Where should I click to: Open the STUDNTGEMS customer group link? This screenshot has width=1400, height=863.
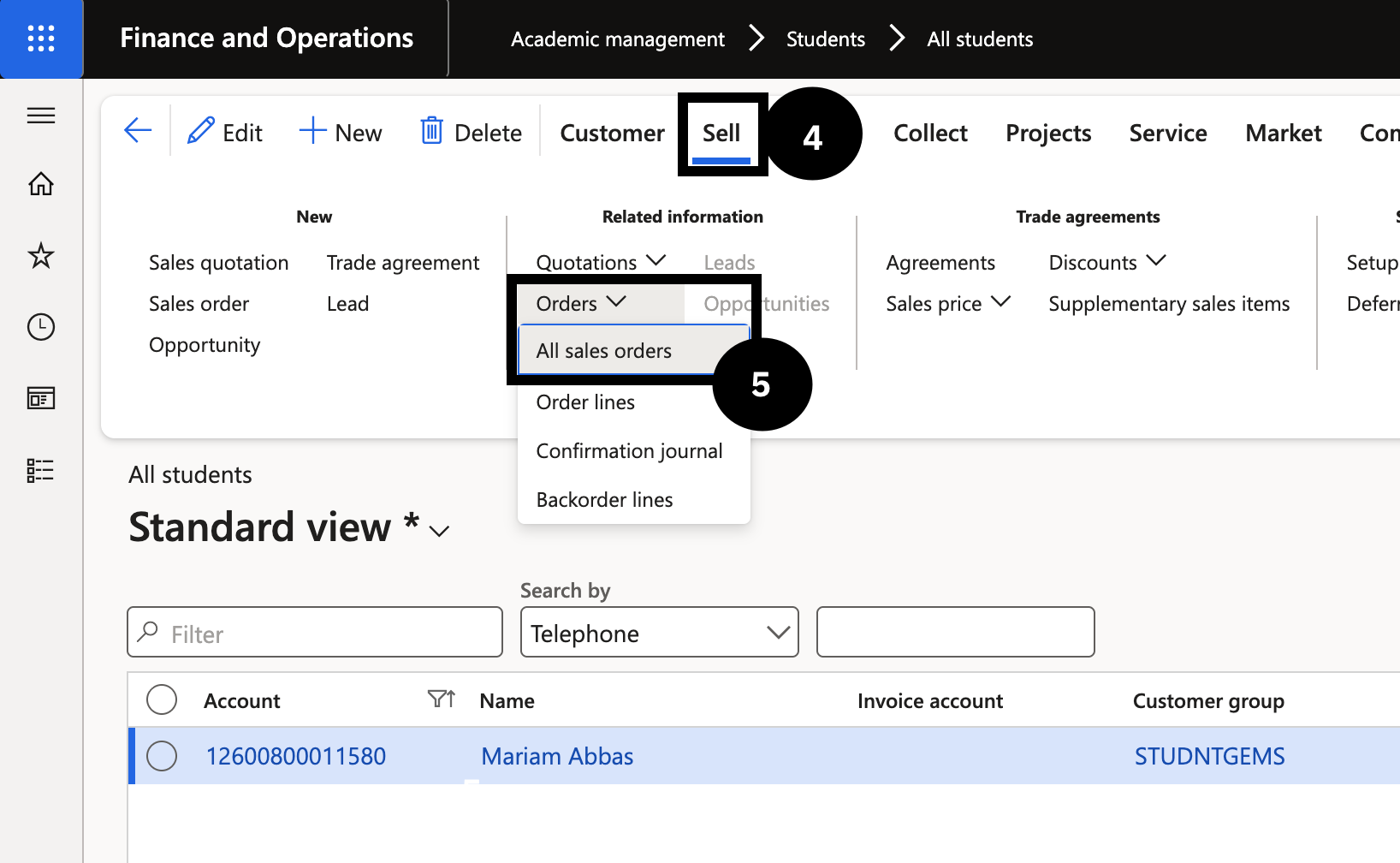pyautogui.click(x=1209, y=756)
